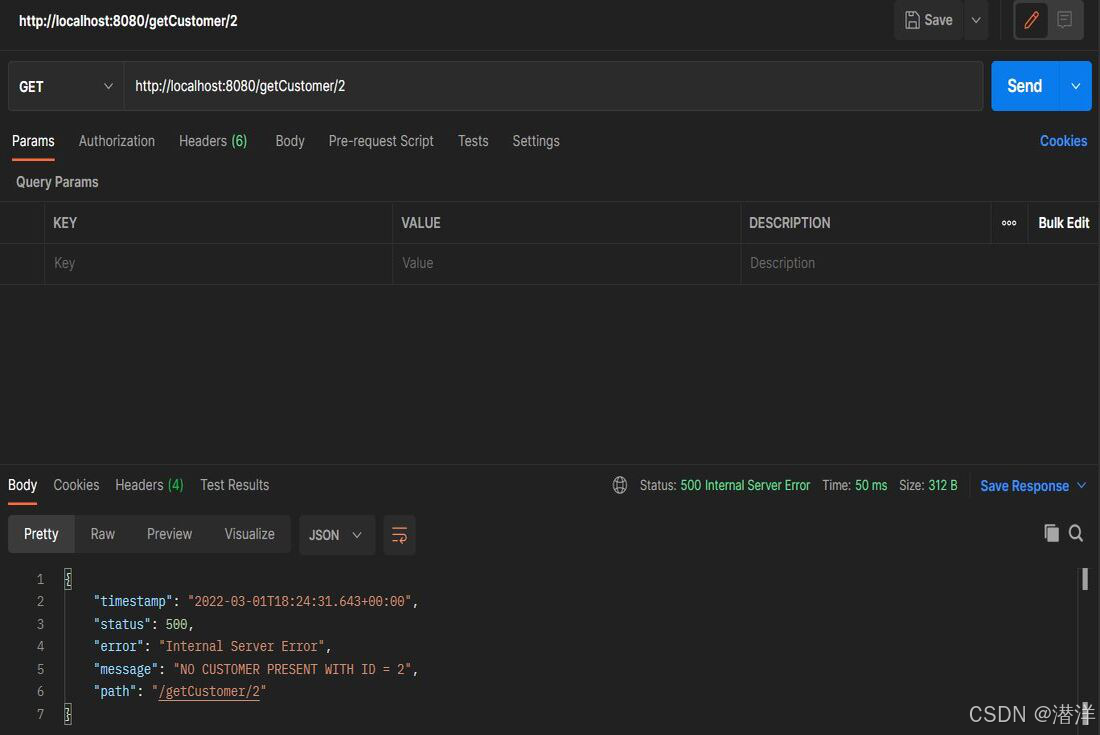Viewport: 1100px width, 735px height.
Task: Click the "NO CUSTOMER PRESENT WITH ID = 2" message
Action: point(293,669)
